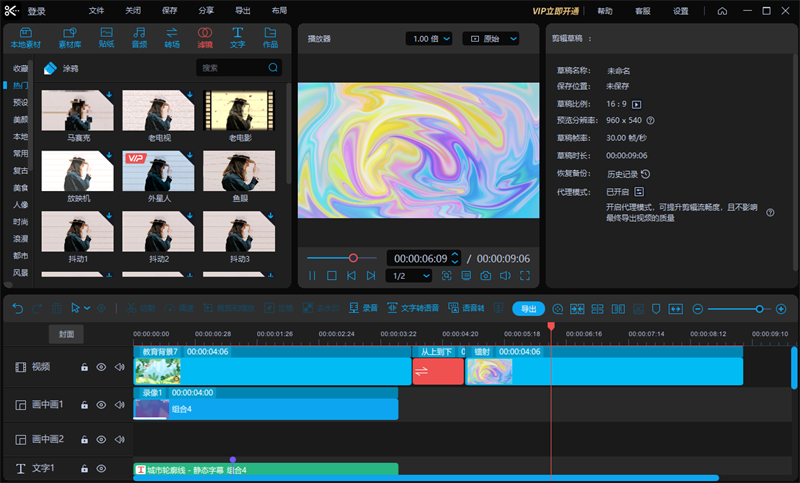Open the 贴纸 (stickers) panel

(x=106, y=38)
